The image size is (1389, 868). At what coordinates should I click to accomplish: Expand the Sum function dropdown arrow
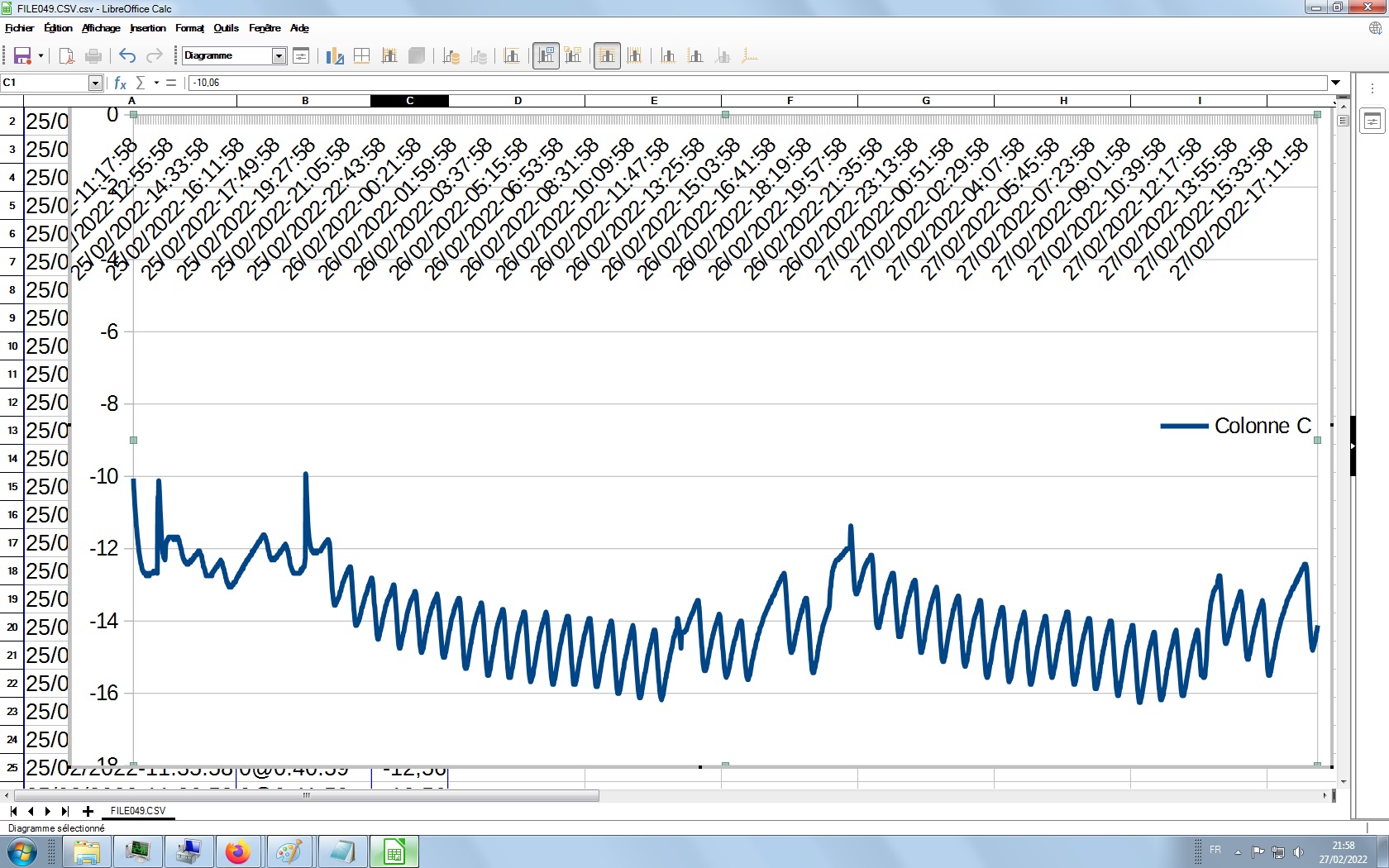(156, 83)
